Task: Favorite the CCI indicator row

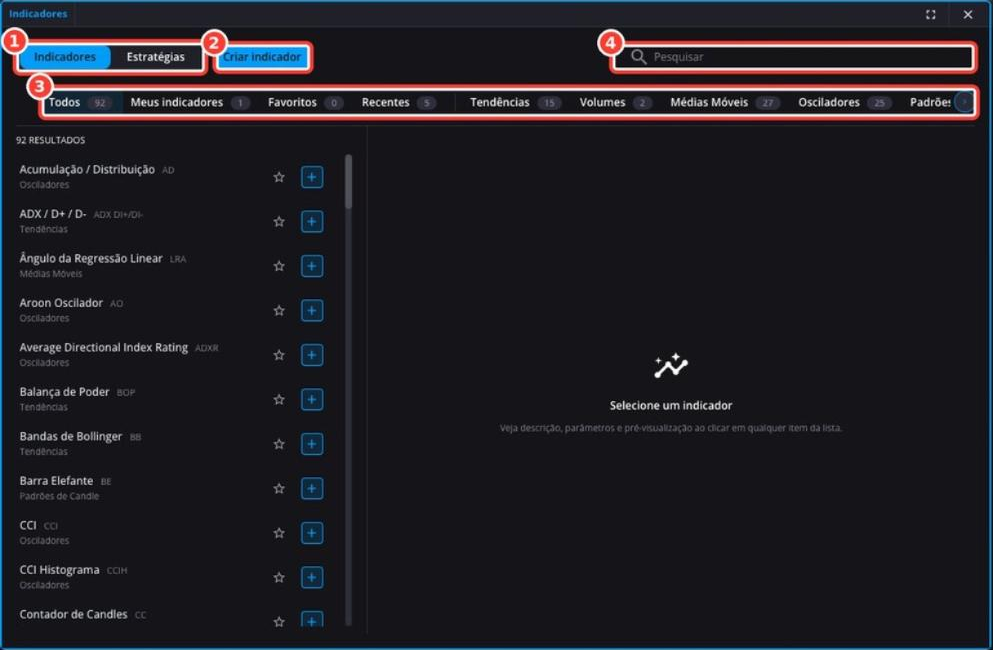Action: pyautogui.click(x=279, y=533)
